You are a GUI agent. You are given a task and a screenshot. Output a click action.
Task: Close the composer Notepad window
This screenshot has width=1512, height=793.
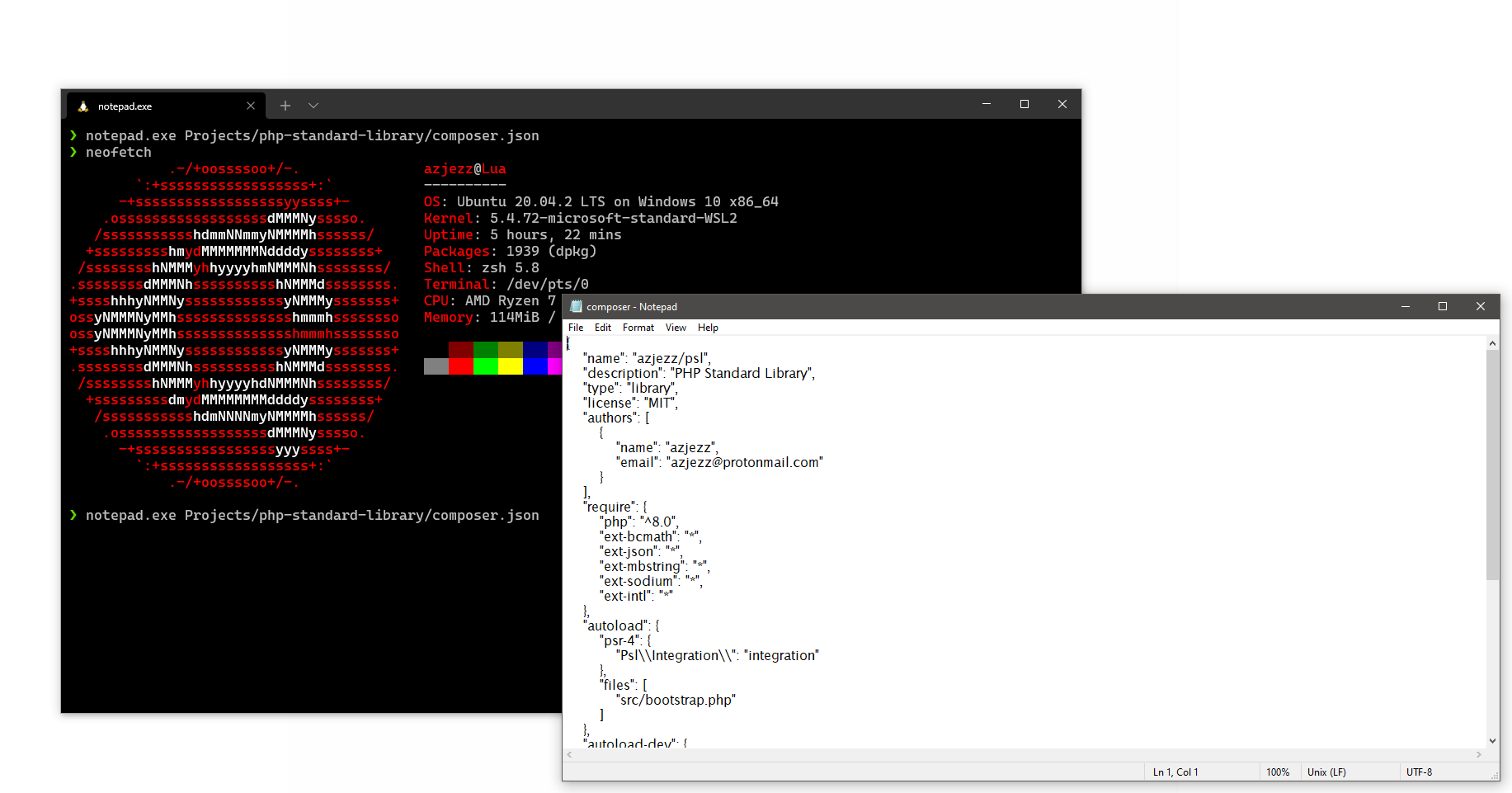tap(1481, 306)
